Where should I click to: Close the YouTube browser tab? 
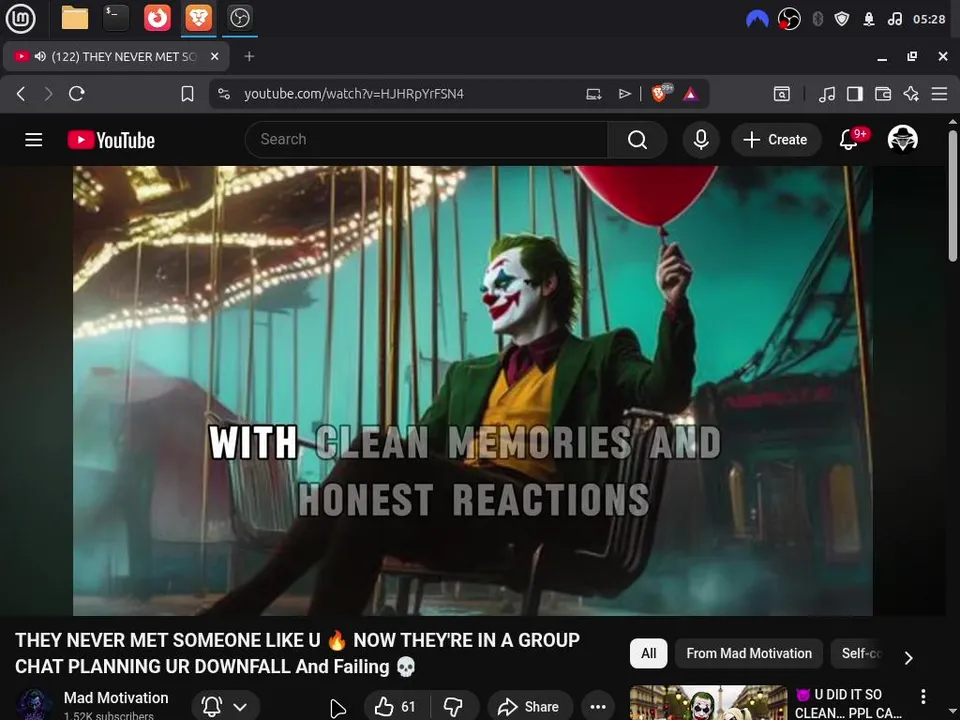(x=214, y=56)
